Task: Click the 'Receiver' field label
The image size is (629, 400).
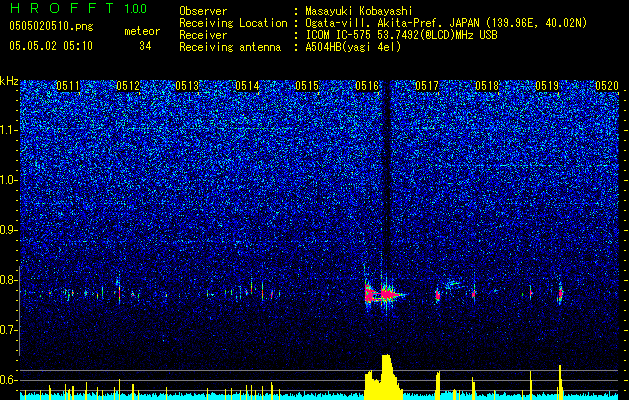Action: click(203, 35)
